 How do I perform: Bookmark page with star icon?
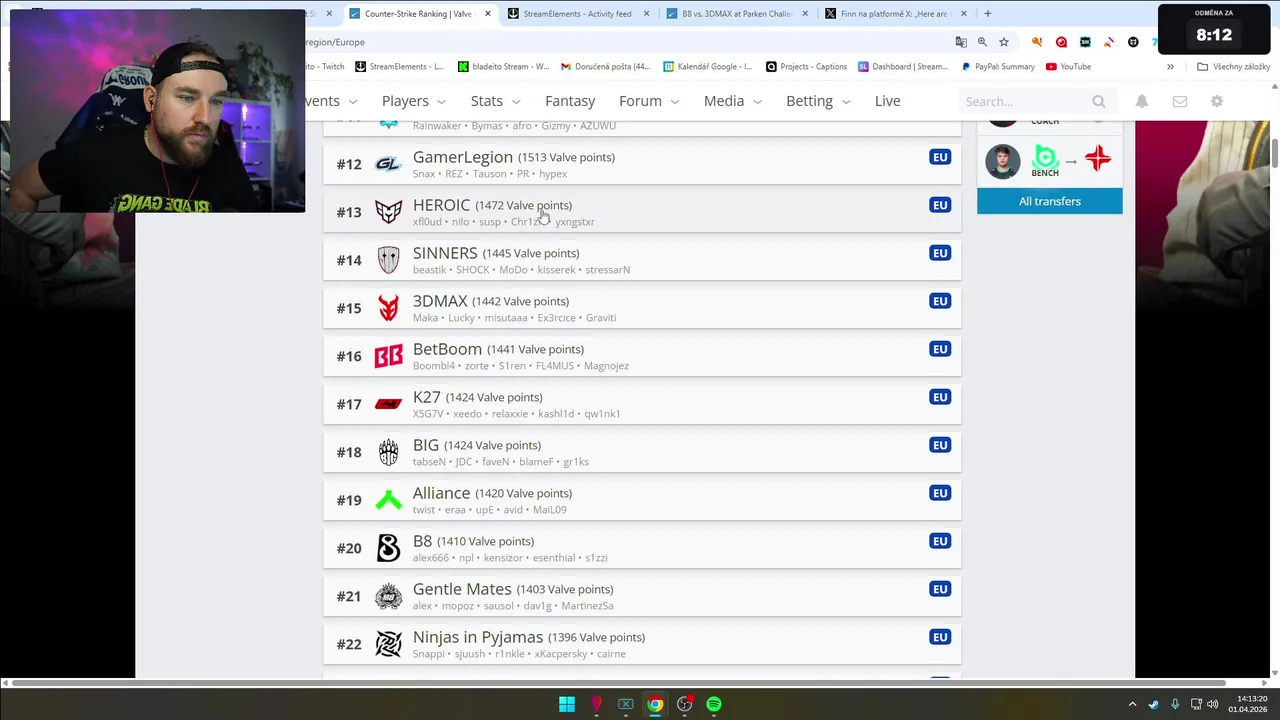[1004, 42]
